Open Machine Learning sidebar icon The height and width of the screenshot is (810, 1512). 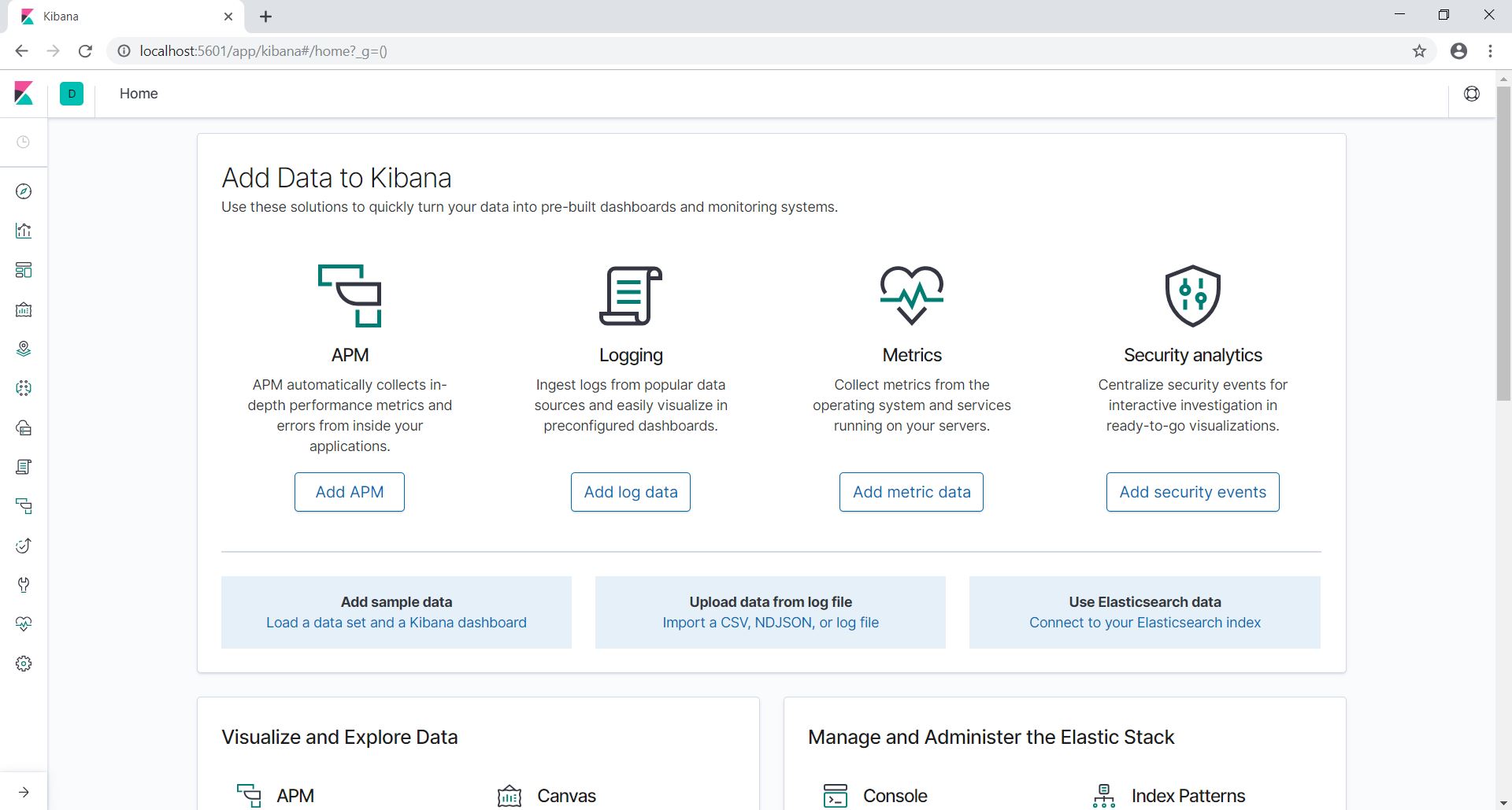pos(24,389)
